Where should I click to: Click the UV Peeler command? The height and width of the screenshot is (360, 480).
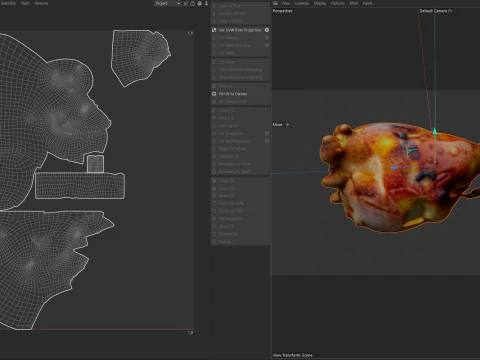point(227,62)
